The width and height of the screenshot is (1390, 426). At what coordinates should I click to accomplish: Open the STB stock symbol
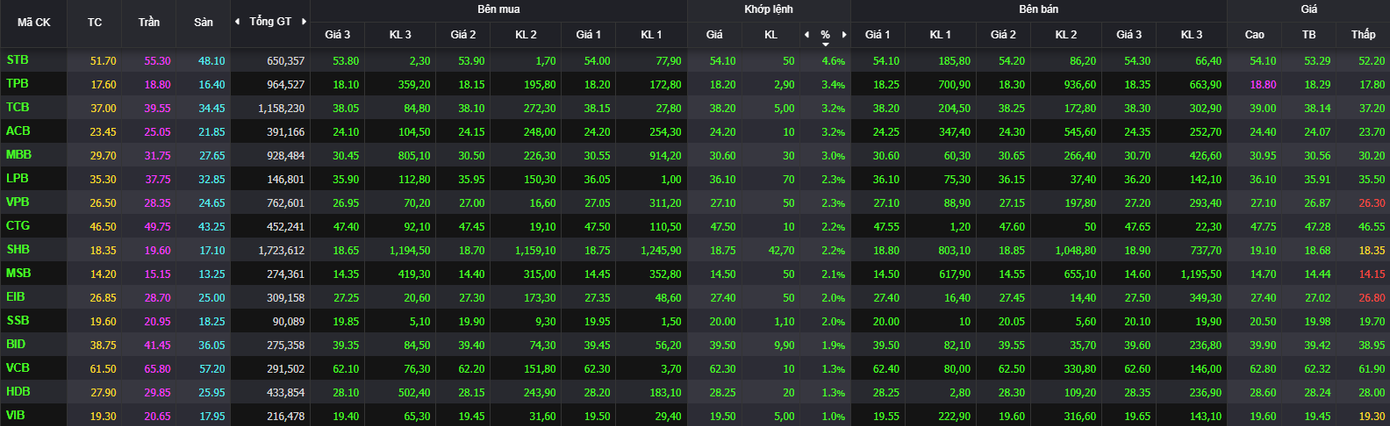17,60
